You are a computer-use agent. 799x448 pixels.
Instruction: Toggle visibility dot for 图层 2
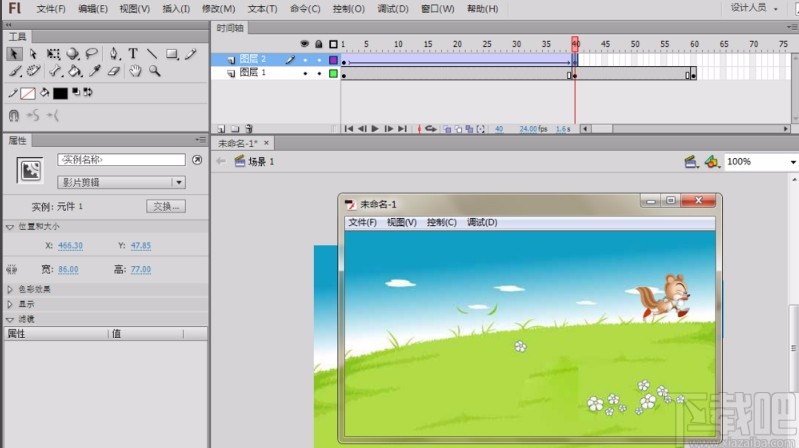305,60
